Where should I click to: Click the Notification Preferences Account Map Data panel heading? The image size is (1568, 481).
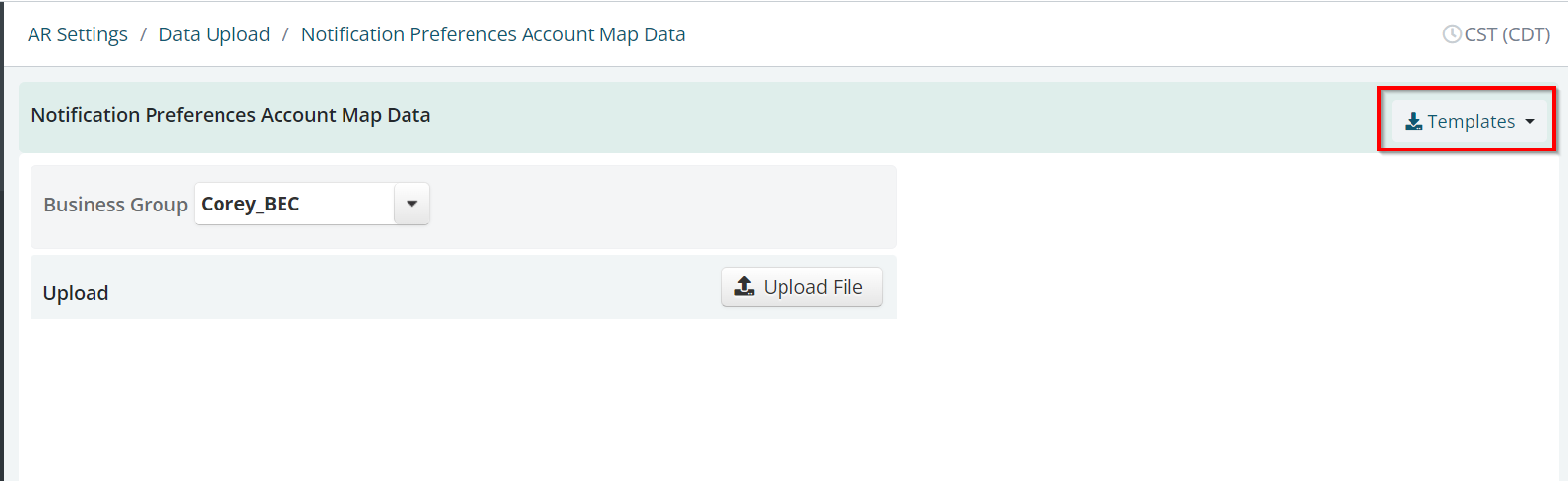tap(230, 115)
